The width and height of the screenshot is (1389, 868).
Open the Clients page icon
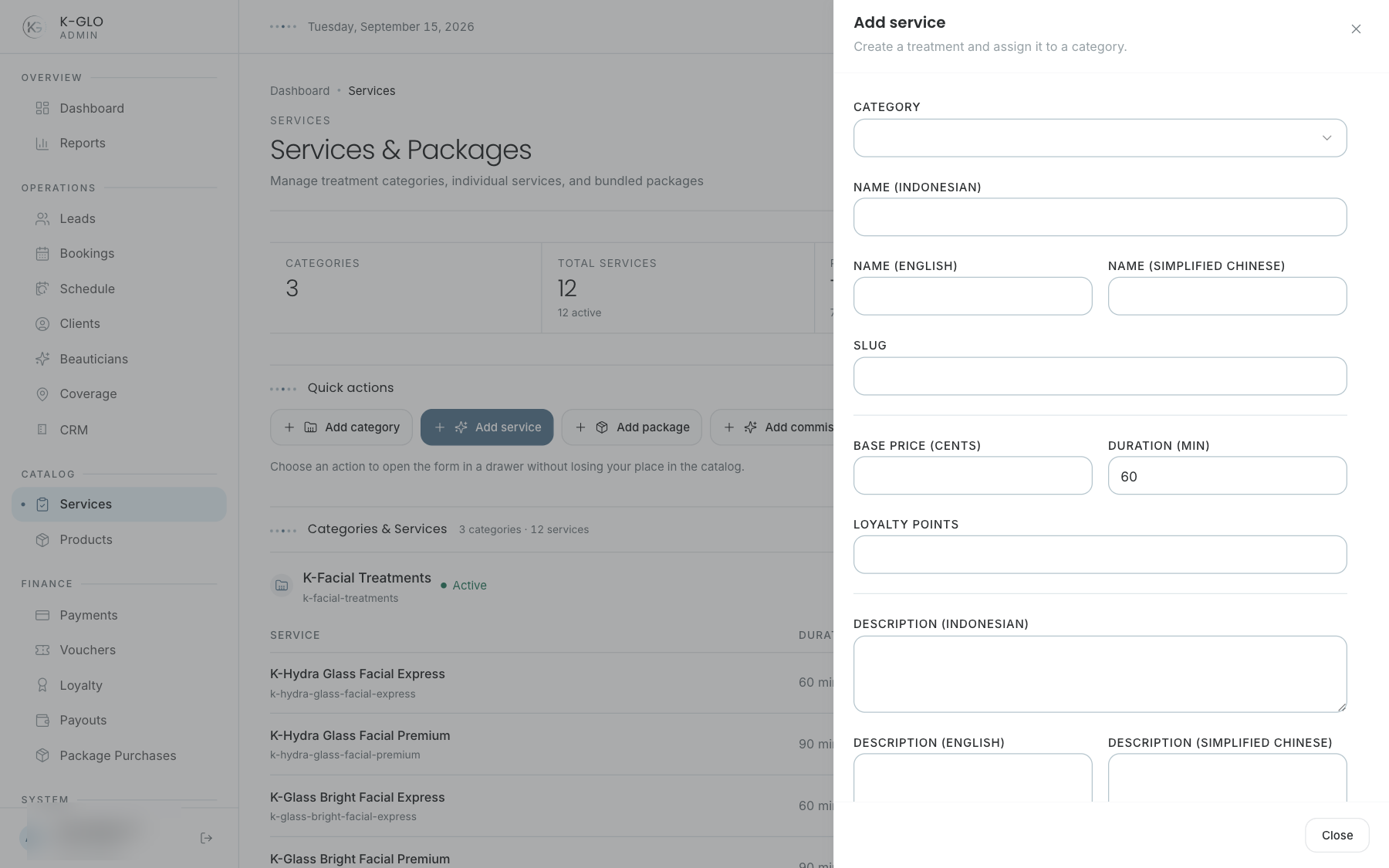pos(42,324)
